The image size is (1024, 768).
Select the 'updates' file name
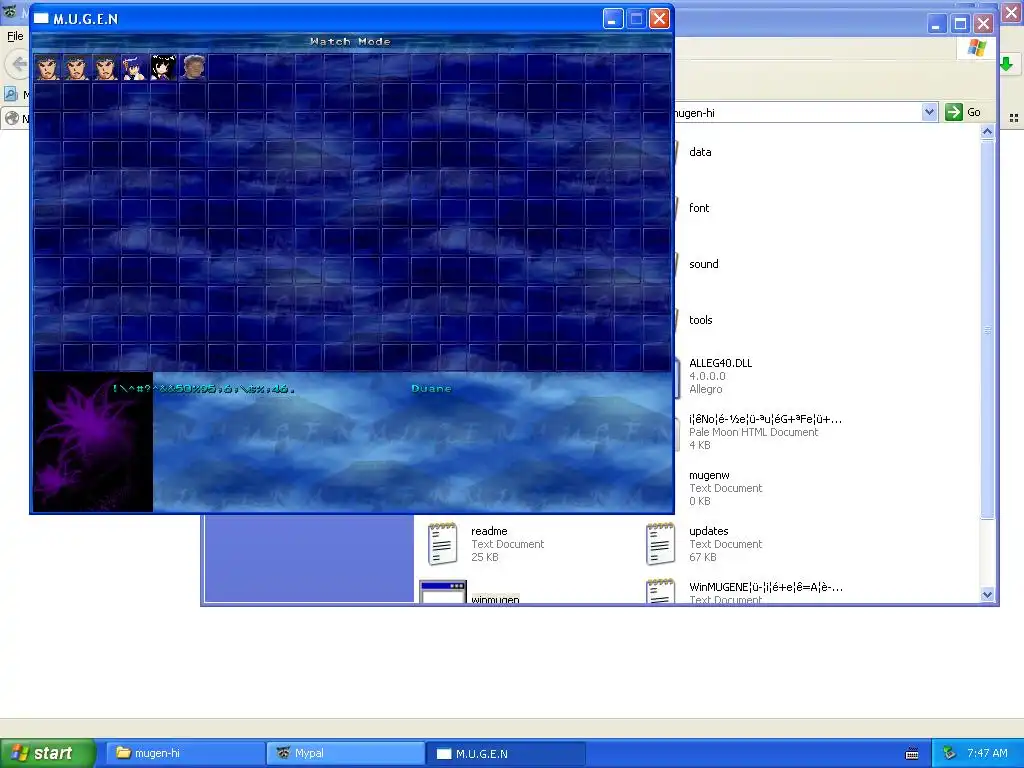click(709, 532)
